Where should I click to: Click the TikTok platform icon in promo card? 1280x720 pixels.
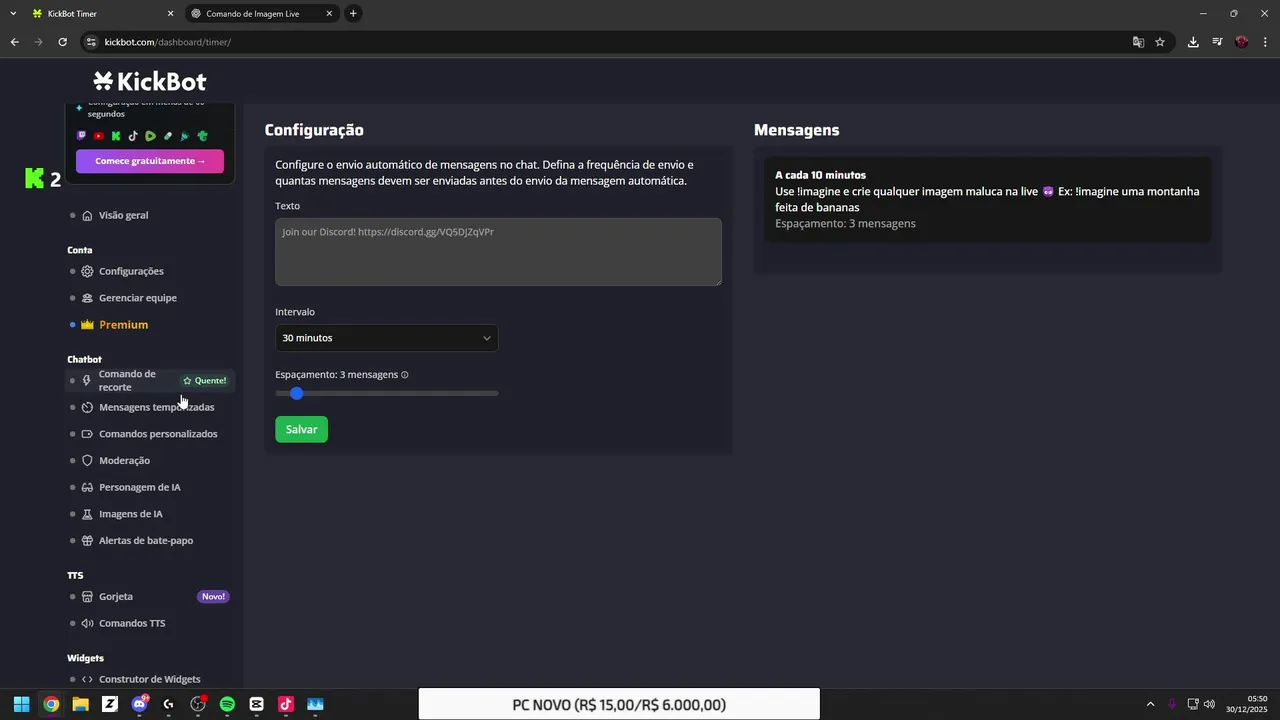pyautogui.click(x=133, y=136)
